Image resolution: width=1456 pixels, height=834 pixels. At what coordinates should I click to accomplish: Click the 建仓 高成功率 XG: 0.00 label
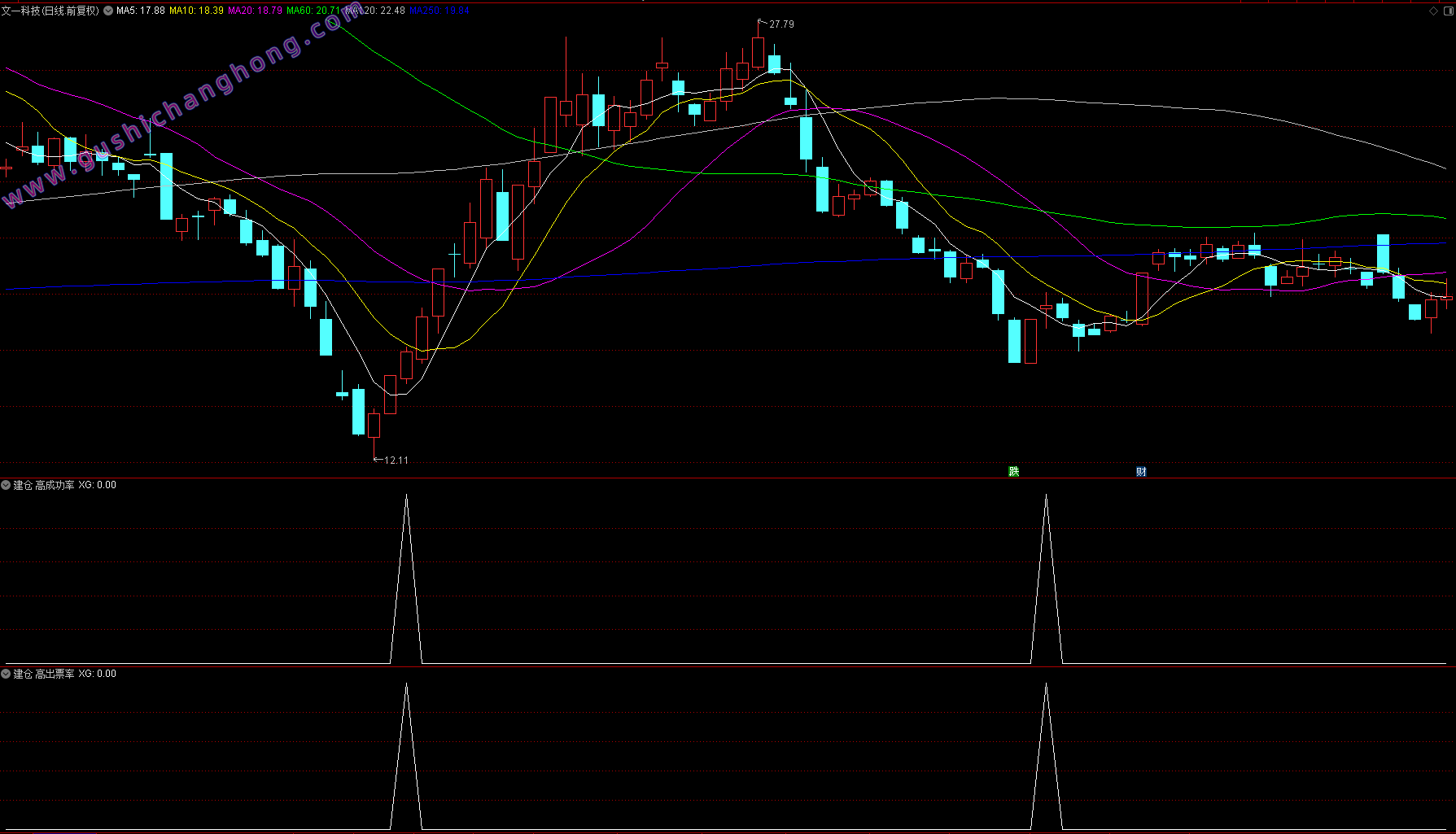point(65,485)
